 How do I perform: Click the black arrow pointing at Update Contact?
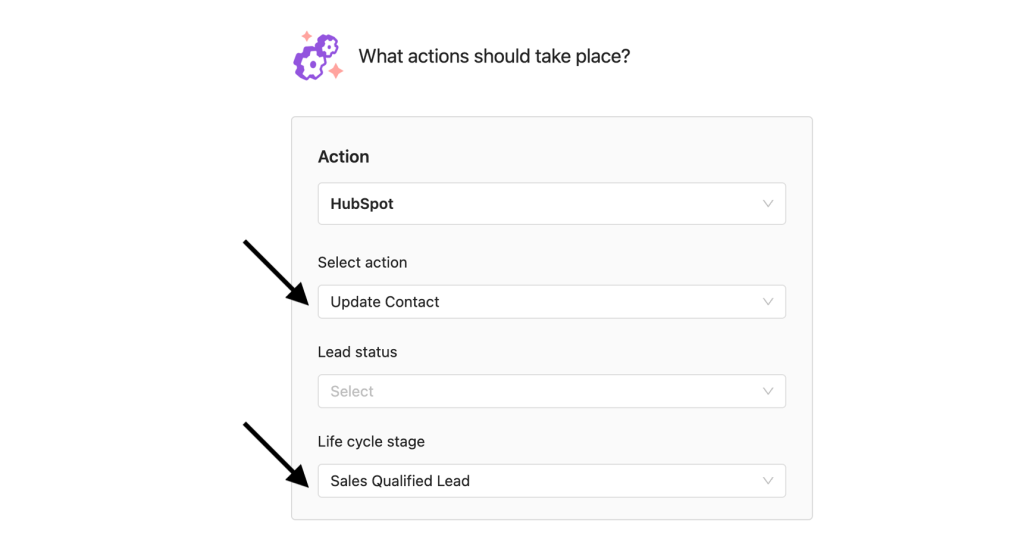tap(276, 272)
